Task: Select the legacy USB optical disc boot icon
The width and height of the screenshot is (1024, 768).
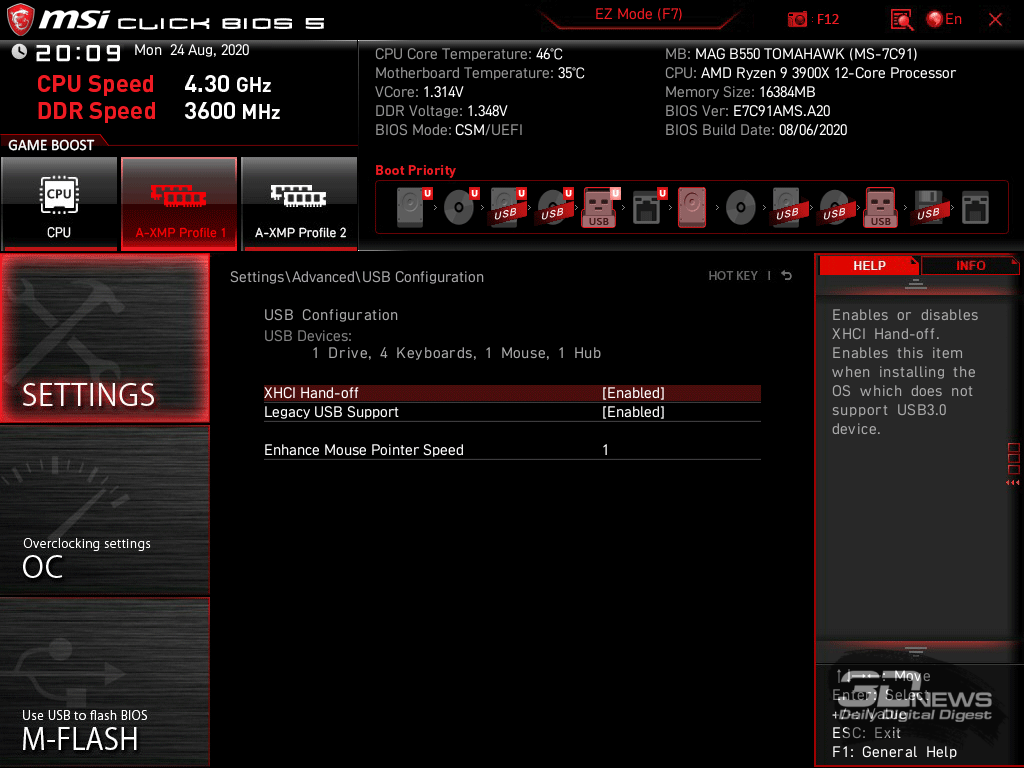Action: [835, 207]
